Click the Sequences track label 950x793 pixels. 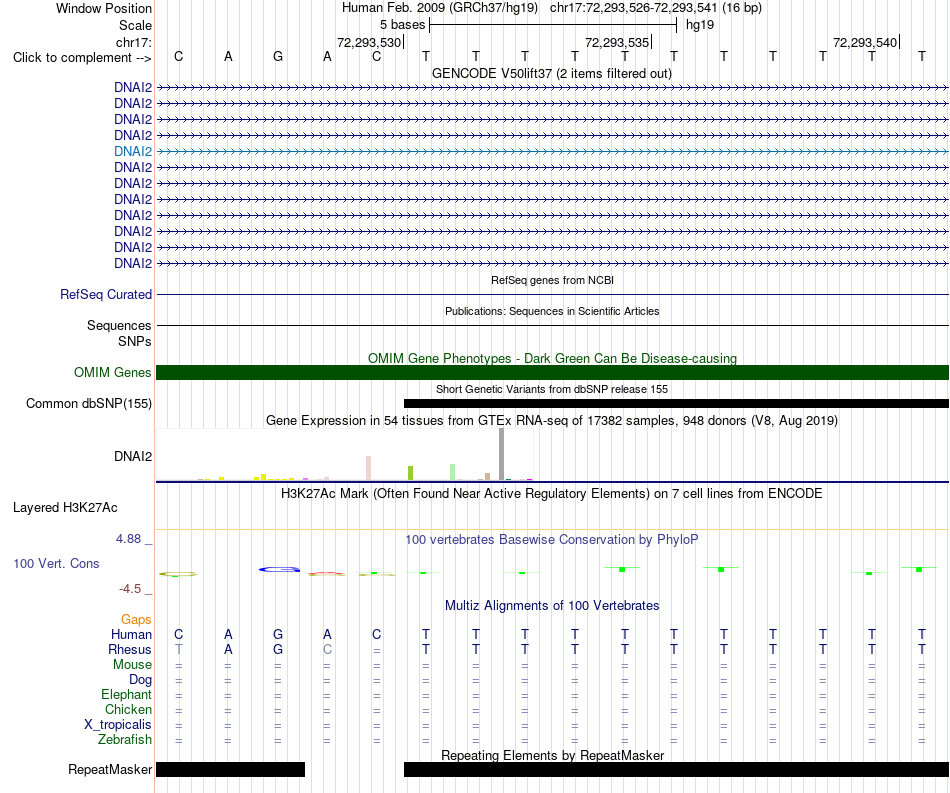[x=119, y=325]
